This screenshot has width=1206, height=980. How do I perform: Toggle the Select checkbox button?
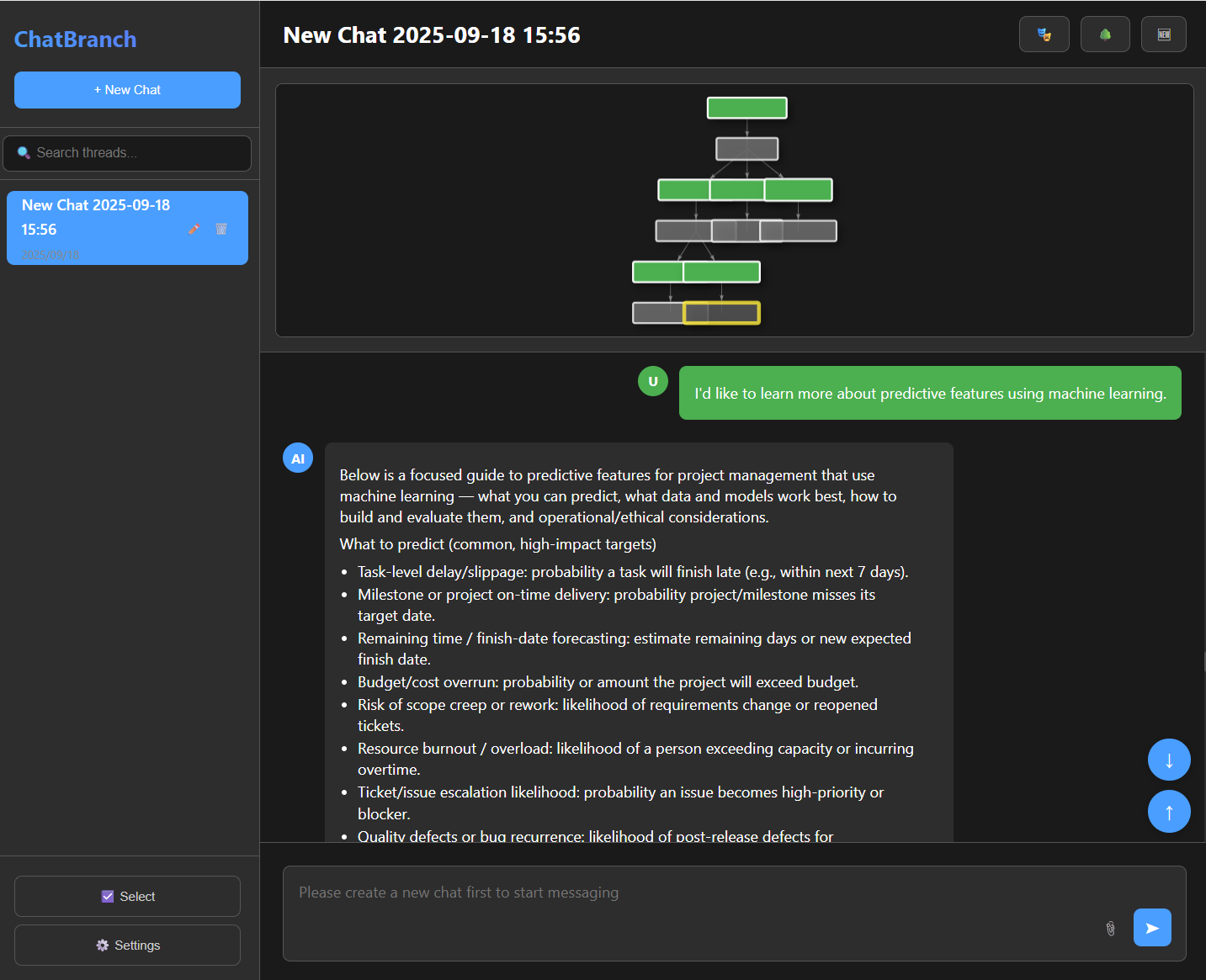tap(127, 896)
